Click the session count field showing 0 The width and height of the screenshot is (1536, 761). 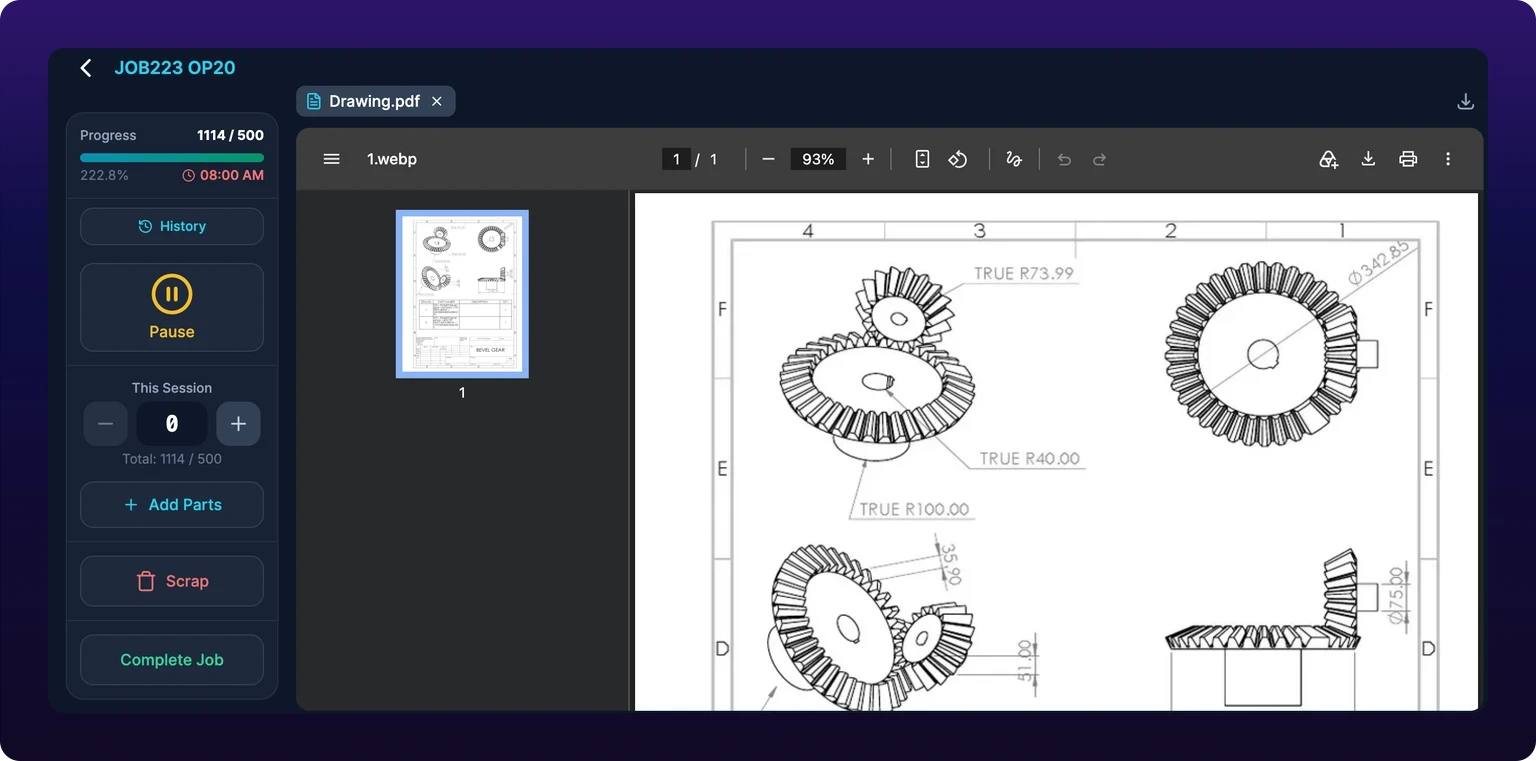(172, 424)
